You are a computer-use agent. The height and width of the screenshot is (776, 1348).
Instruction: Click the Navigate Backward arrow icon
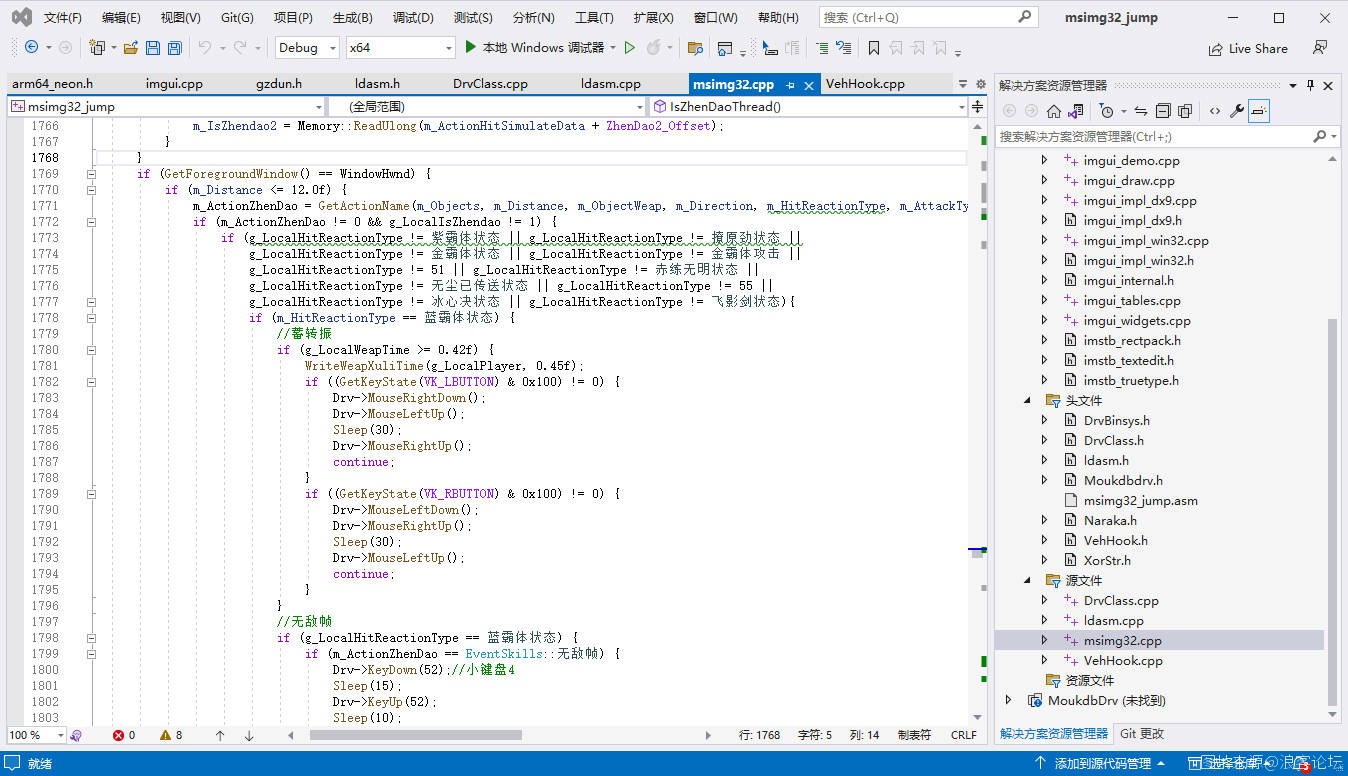click(32, 47)
